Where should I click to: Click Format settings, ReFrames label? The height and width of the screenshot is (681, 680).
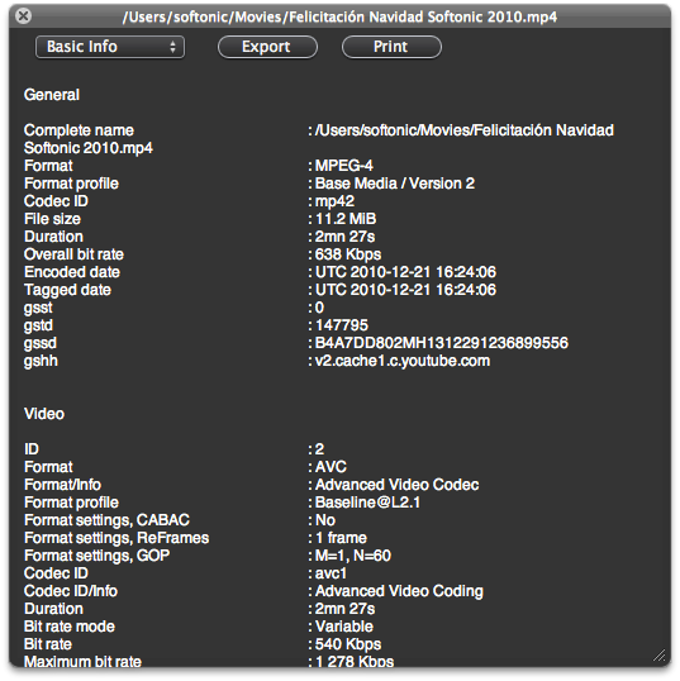tap(116, 538)
